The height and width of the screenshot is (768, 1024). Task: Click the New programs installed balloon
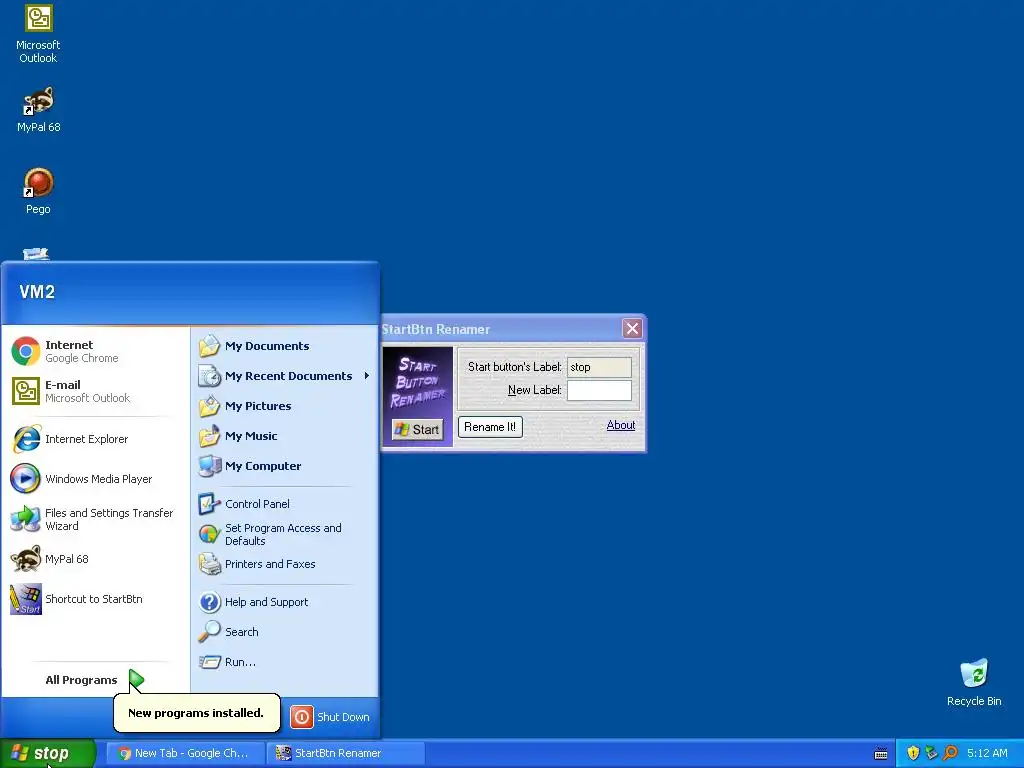197,712
